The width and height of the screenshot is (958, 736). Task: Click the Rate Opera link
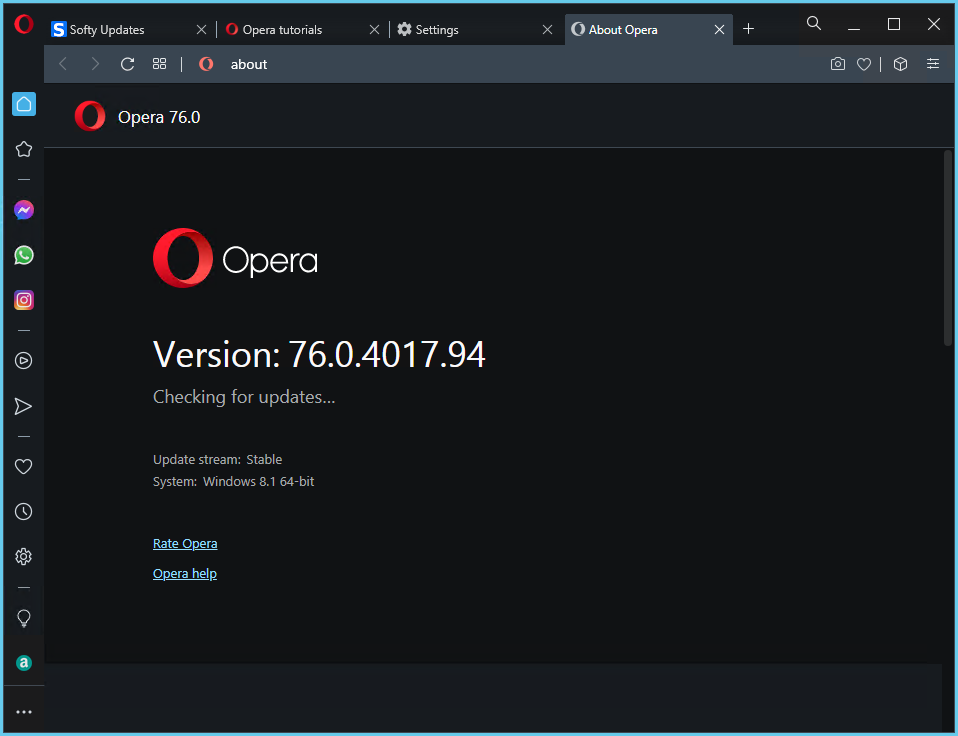(185, 544)
